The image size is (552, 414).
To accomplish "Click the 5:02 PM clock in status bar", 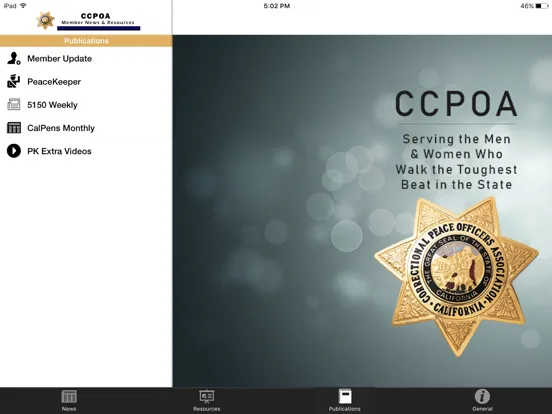I will coord(277,6).
